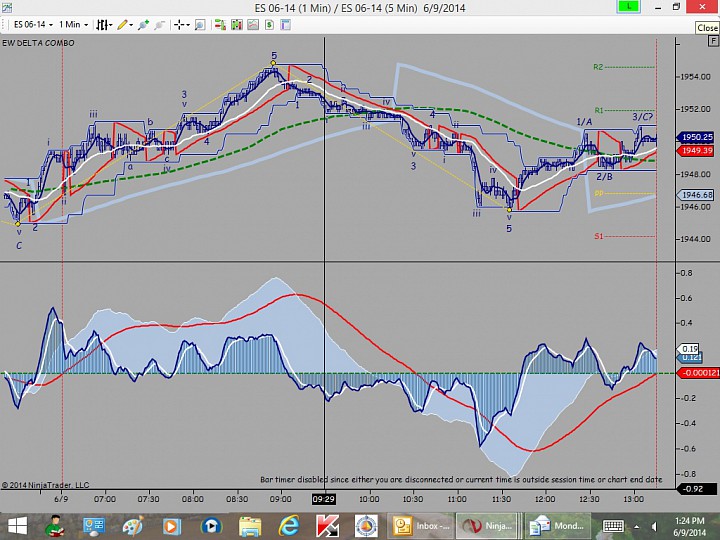The width and height of the screenshot is (720, 540).
Task: Expand the crosshair cursor dropdown arrow
Action: pyautogui.click(x=188, y=25)
